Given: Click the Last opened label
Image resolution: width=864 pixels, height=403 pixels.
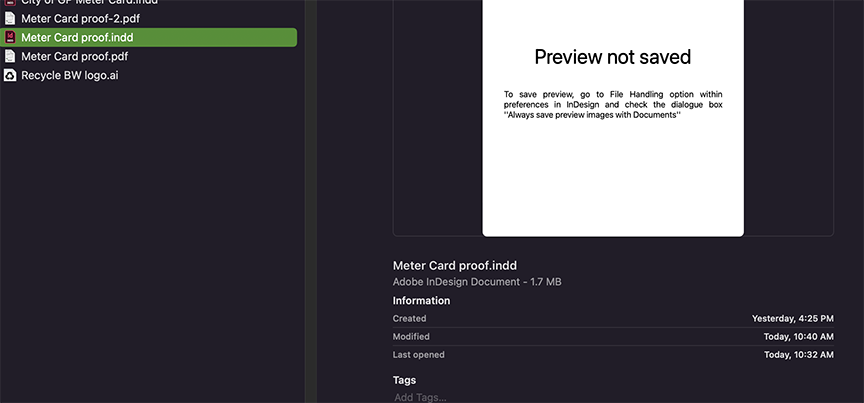Looking at the screenshot, I should click(418, 354).
